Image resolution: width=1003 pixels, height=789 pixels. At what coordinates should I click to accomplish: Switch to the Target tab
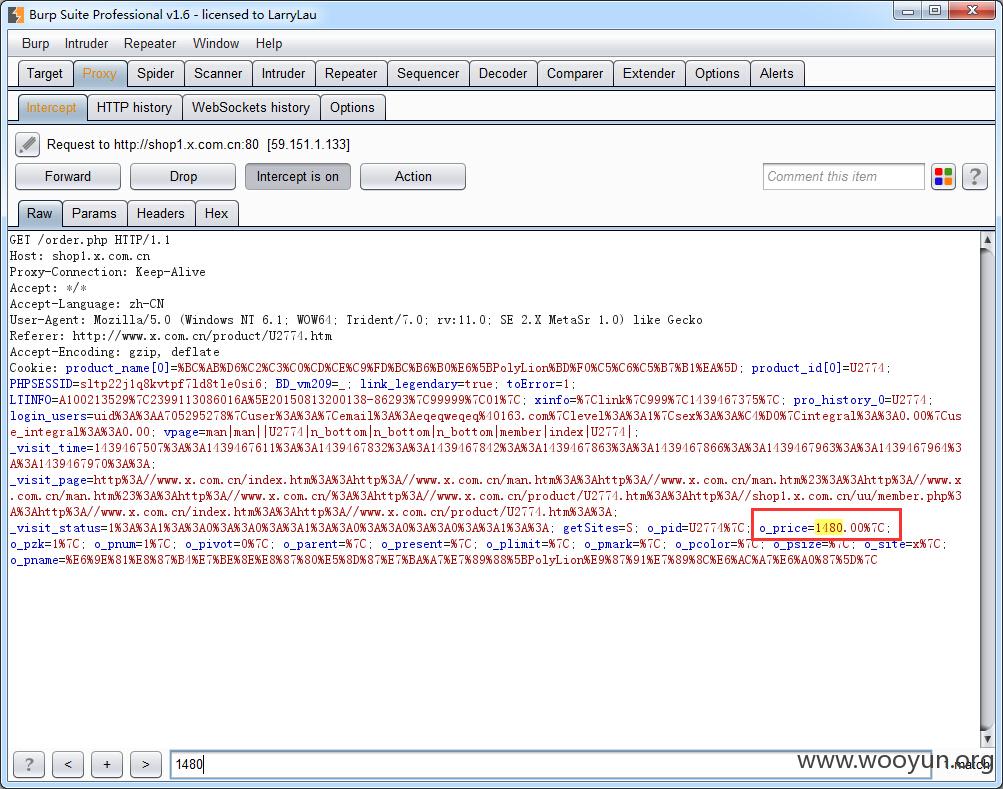coord(45,74)
